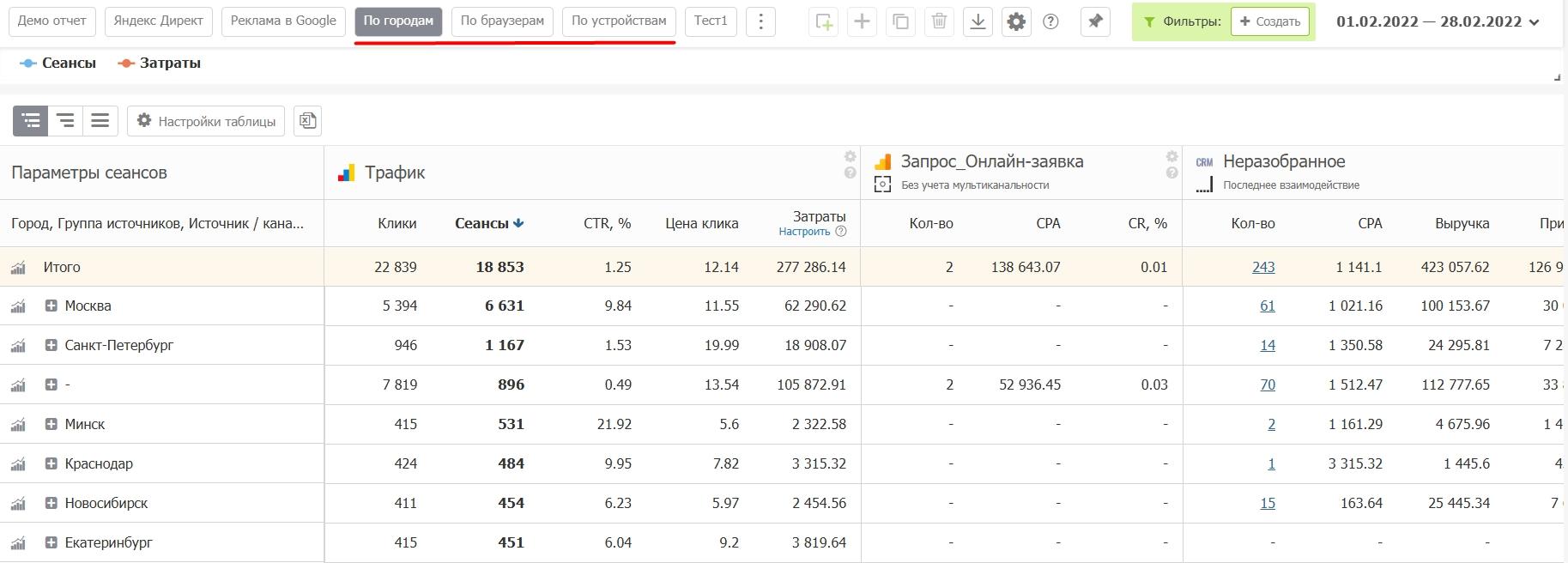Open the 15 link in Новосибирск row

[x=1268, y=503]
